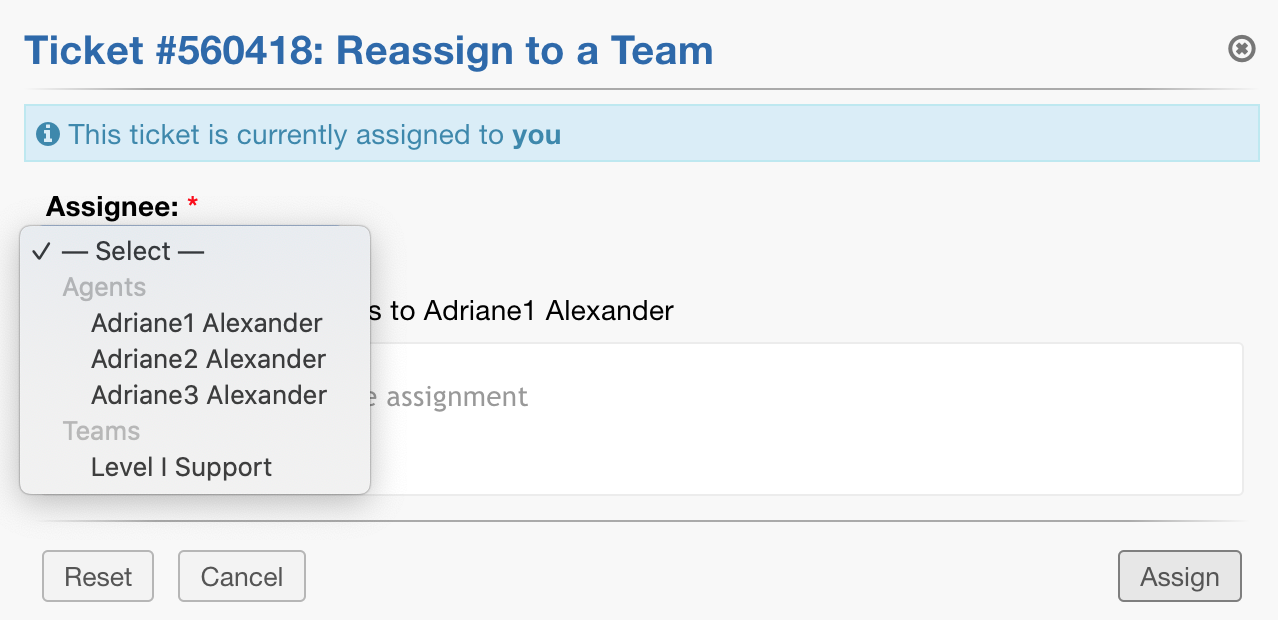Viewport: 1278px width, 620px height.
Task: Select Adriane2 Alexander as assignee
Action: (x=208, y=359)
